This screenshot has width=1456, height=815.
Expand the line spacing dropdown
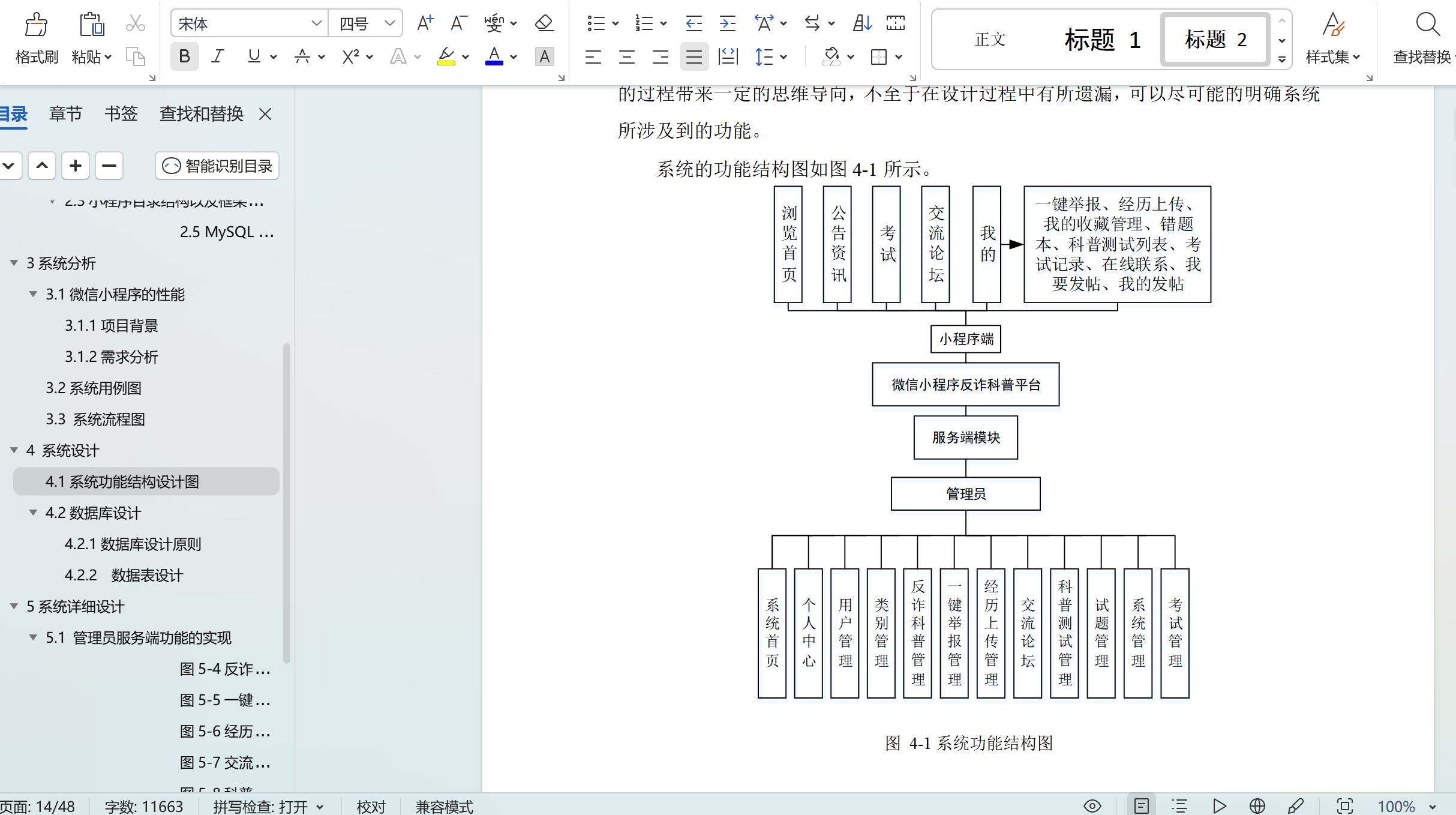782,56
